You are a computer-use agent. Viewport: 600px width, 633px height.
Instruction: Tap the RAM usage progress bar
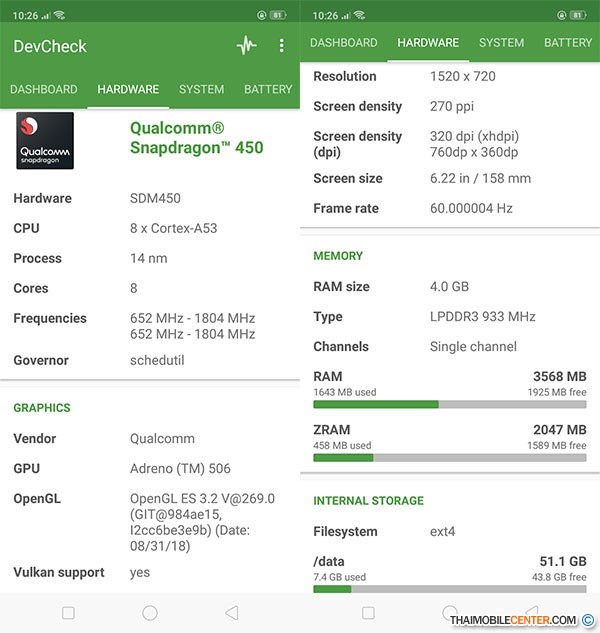click(450, 405)
